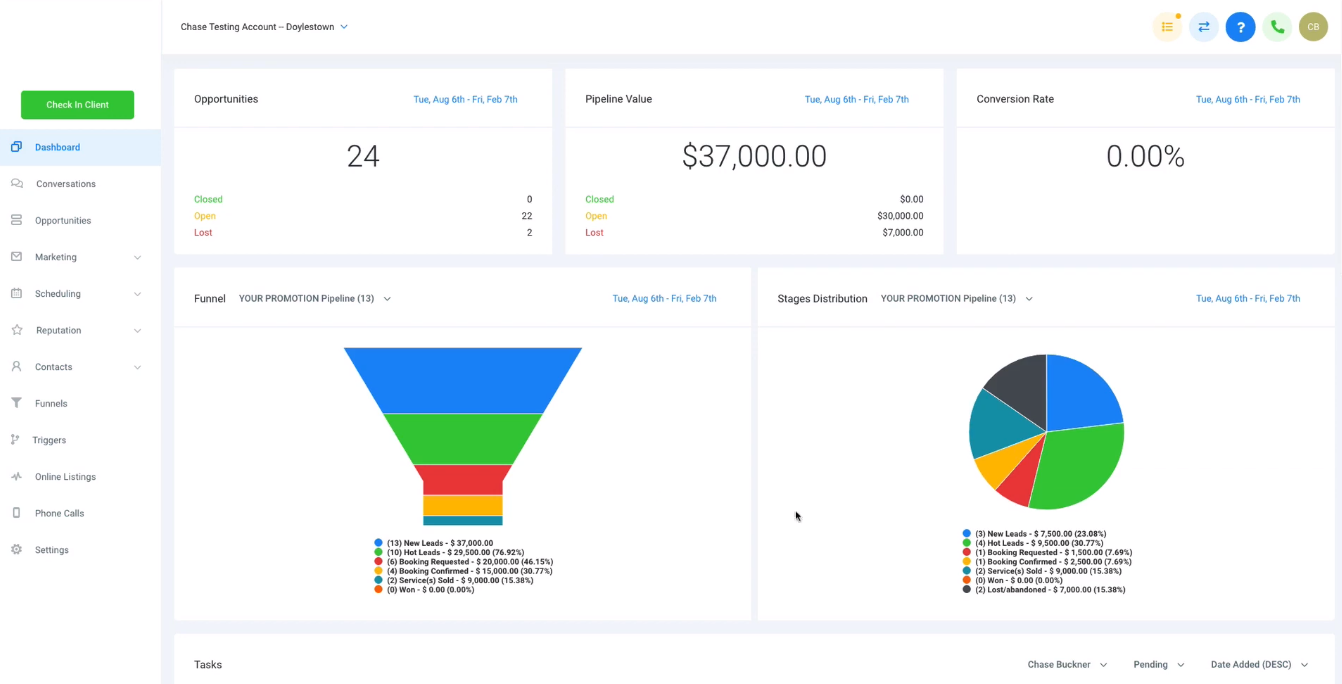The image size is (1342, 684).
Task: Click the green Hot Leads pie slice
Action: click(1078, 468)
